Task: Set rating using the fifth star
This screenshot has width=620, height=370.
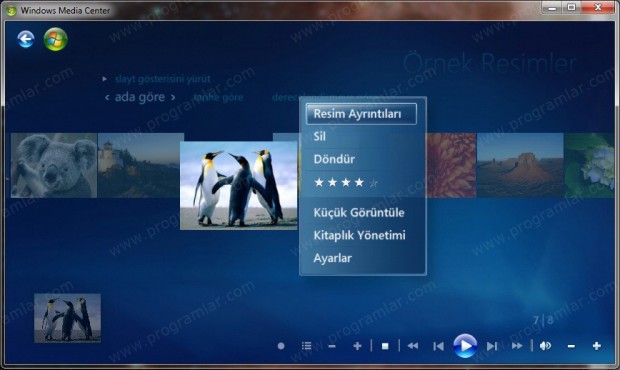Action: coord(373,183)
